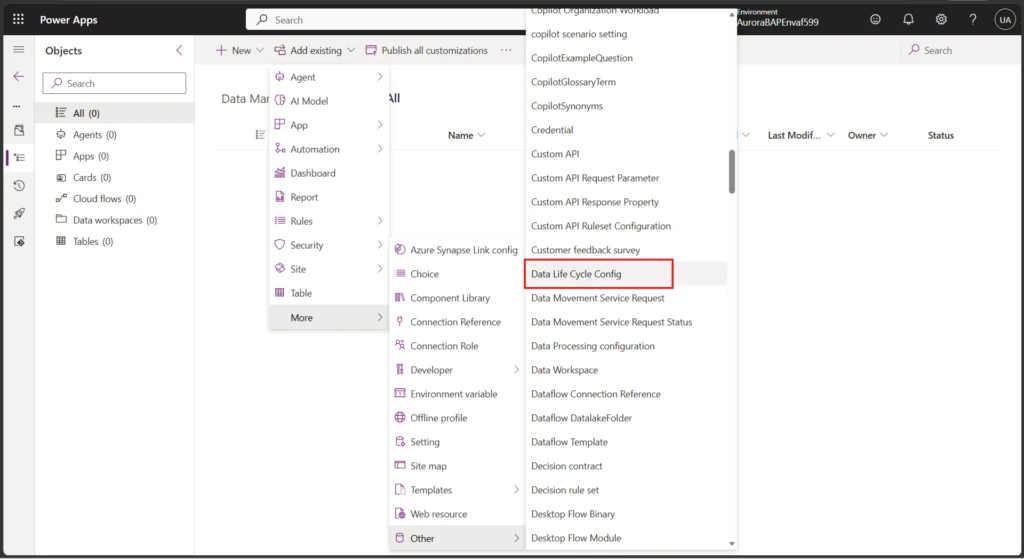Open the Add existing dropdown
This screenshot has width=1024, height=559.
tap(315, 50)
